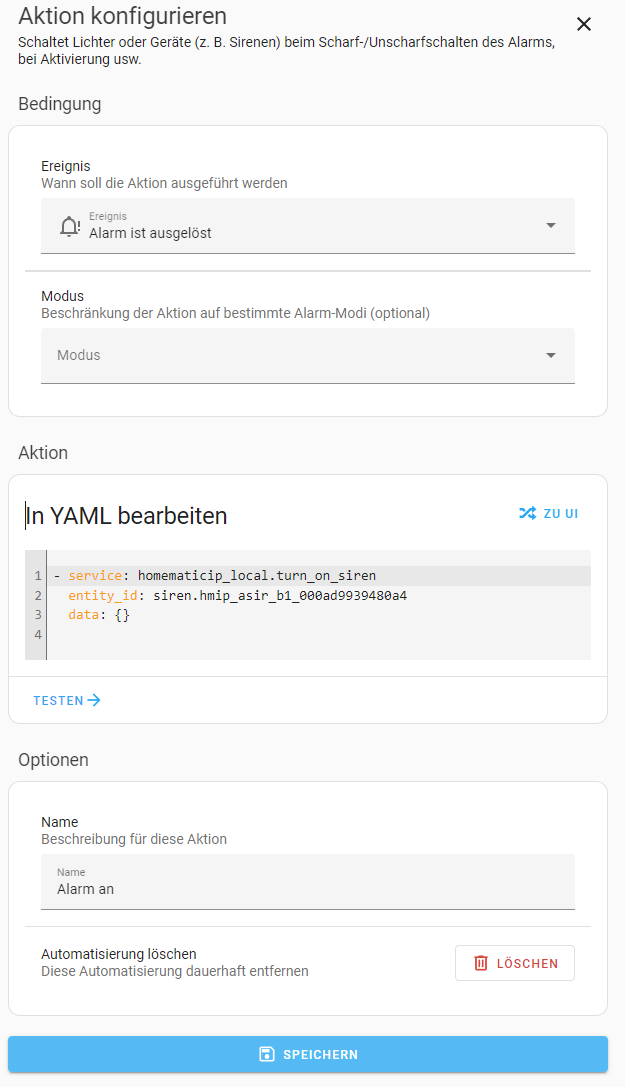Image resolution: width=625 pixels, height=1087 pixels.
Task: Select the Modus combo box field
Action: 308,356
